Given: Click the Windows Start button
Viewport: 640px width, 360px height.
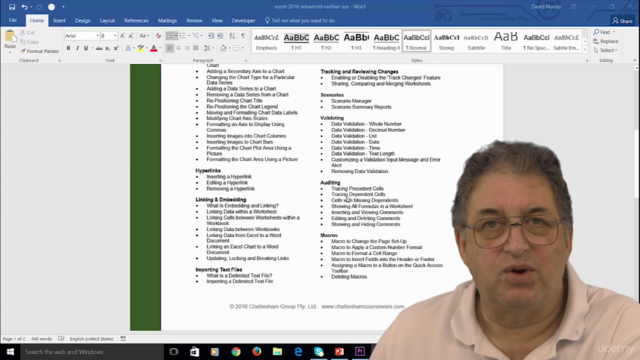Looking at the screenshot, I should (x=10, y=351).
